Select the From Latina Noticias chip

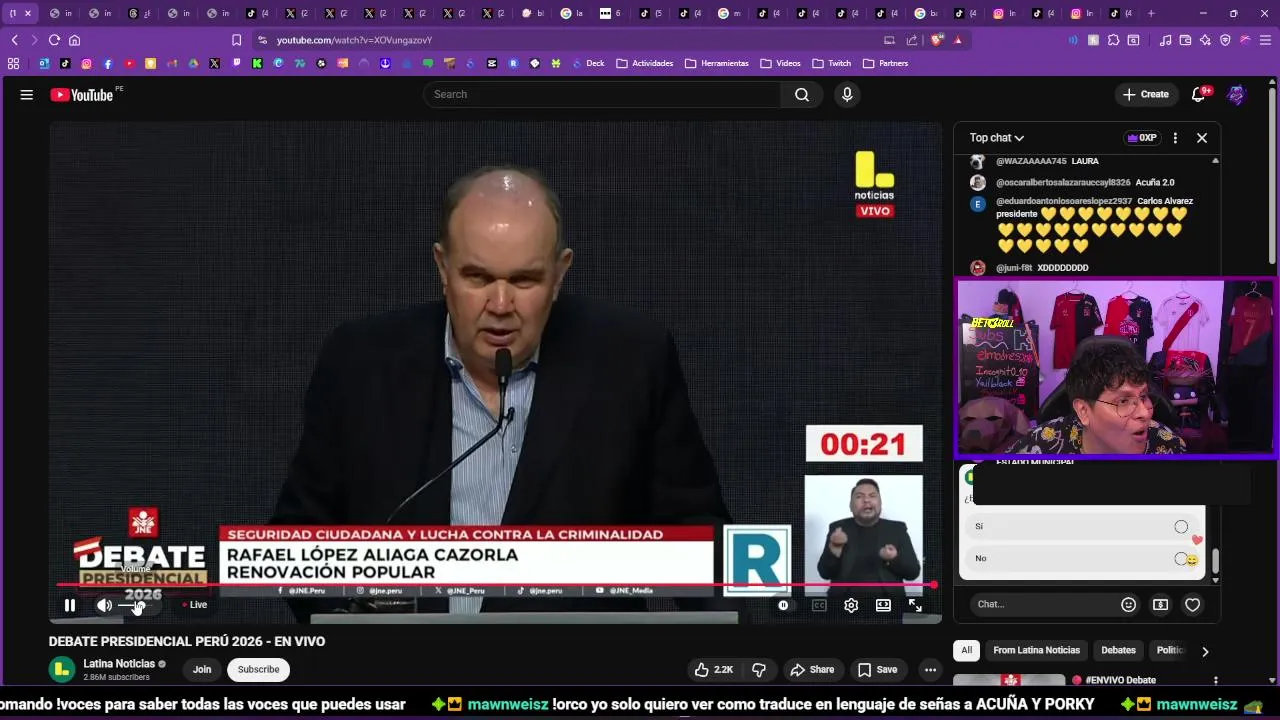tap(1036, 650)
